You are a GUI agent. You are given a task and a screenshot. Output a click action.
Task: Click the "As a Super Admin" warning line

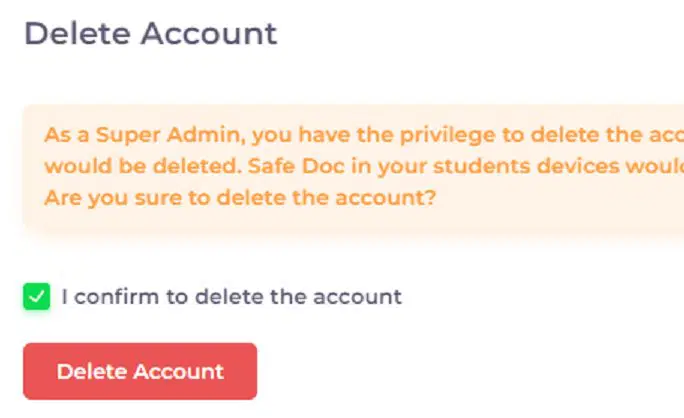tap(360, 135)
